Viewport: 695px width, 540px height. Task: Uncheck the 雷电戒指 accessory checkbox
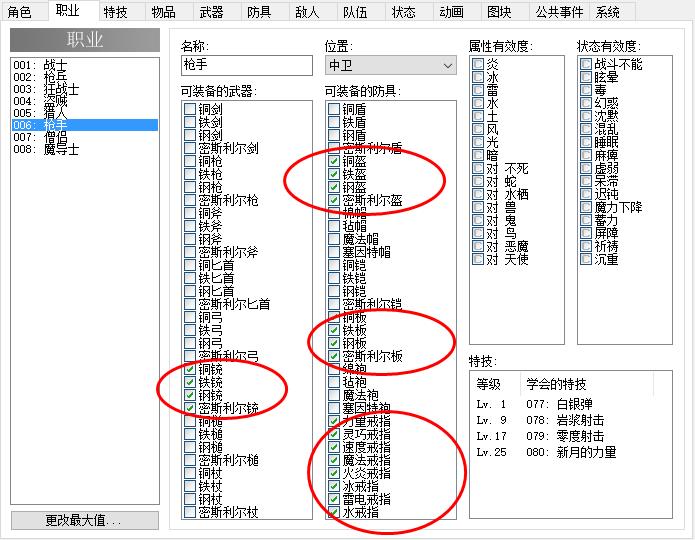334,499
